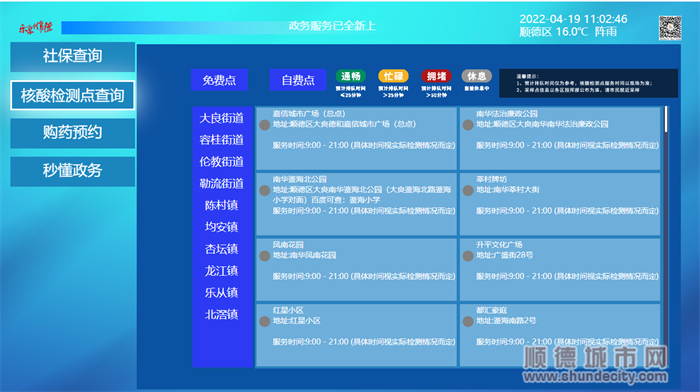Click the 南华法治廉政公园 site name

pos(507,114)
